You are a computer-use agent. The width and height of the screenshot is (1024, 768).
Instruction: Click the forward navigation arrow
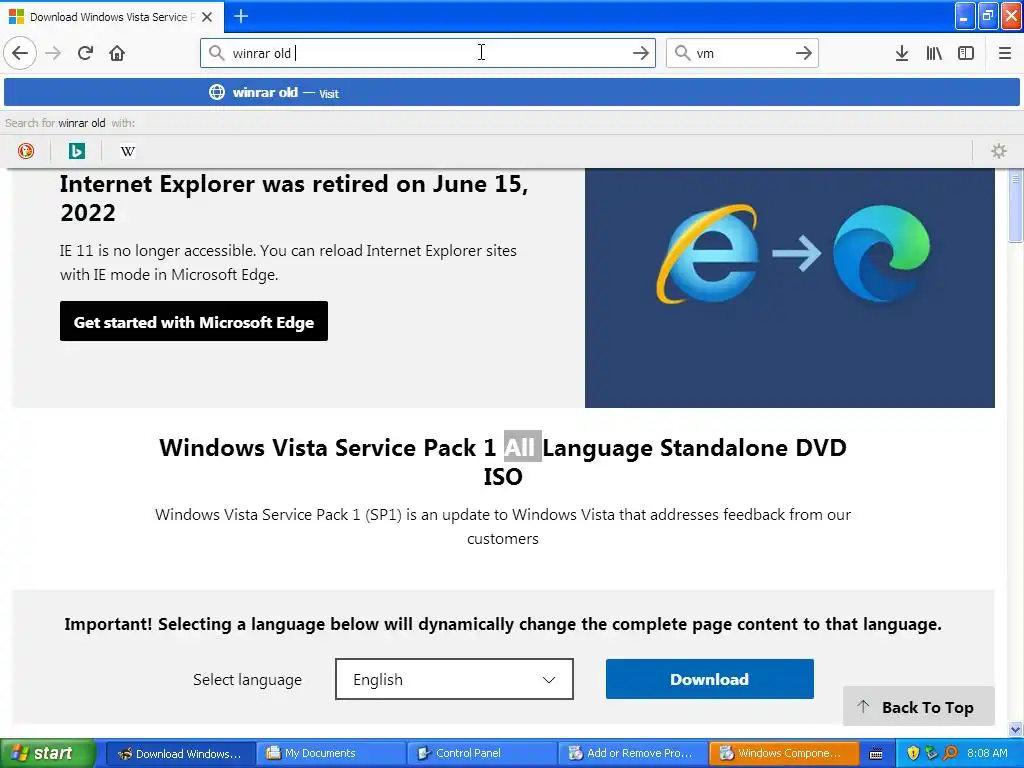[53, 53]
